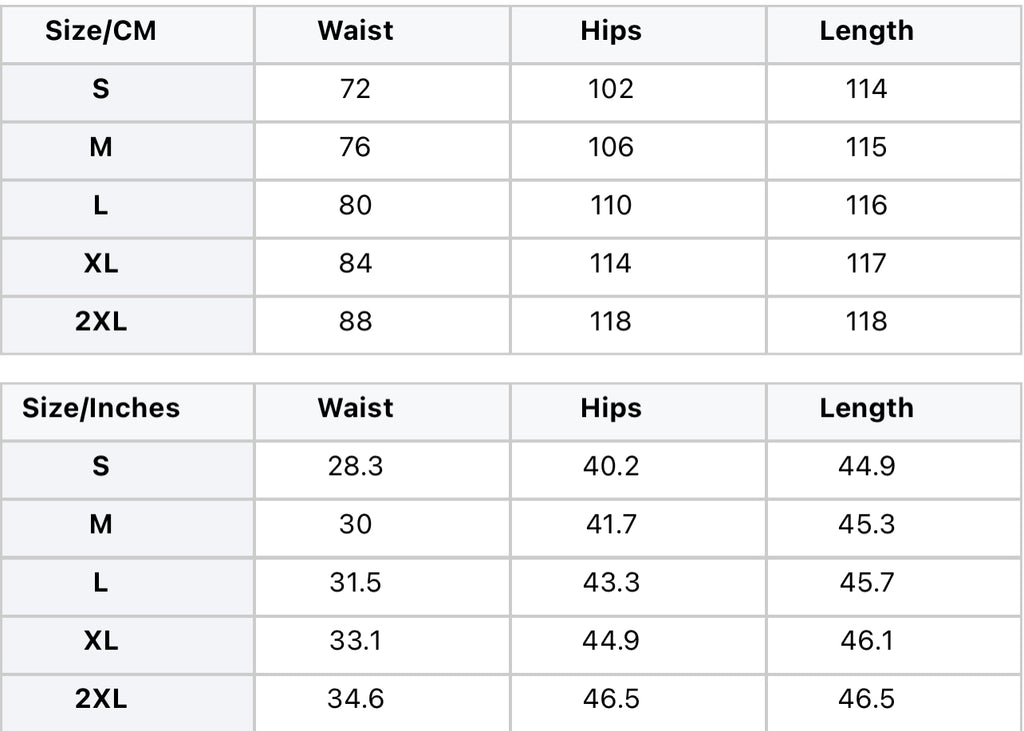Select length value 46.1 for size XL
1024x731 pixels.
(x=867, y=641)
